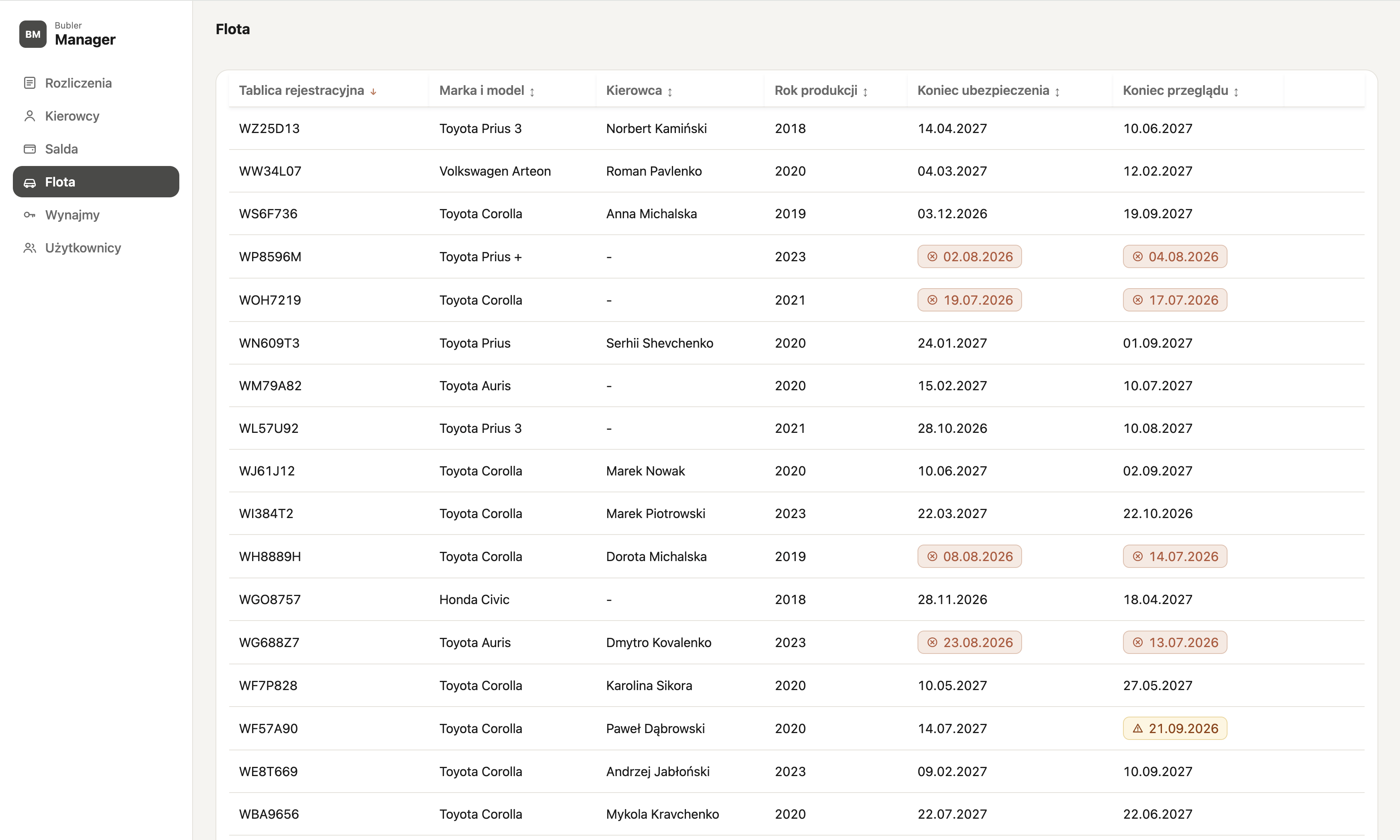Click driver Serhii Shevchenko
This screenshot has width=1400, height=840.
(x=659, y=343)
